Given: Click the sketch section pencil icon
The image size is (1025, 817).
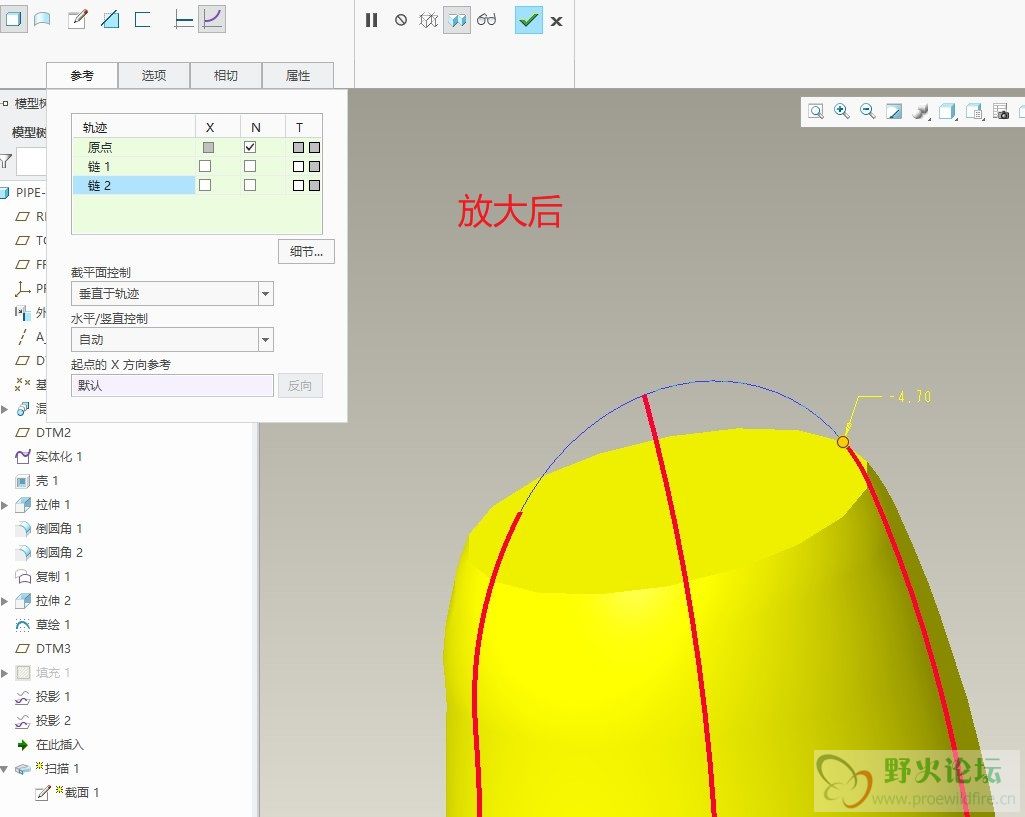Looking at the screenshot, I should pyautogui.click(x=77, y=19).
